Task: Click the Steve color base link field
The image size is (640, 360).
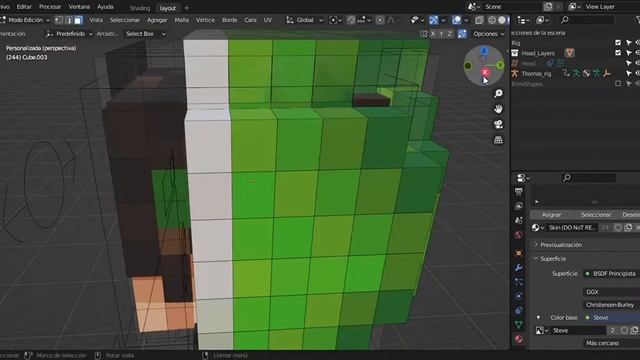Action: click(611, 318)
